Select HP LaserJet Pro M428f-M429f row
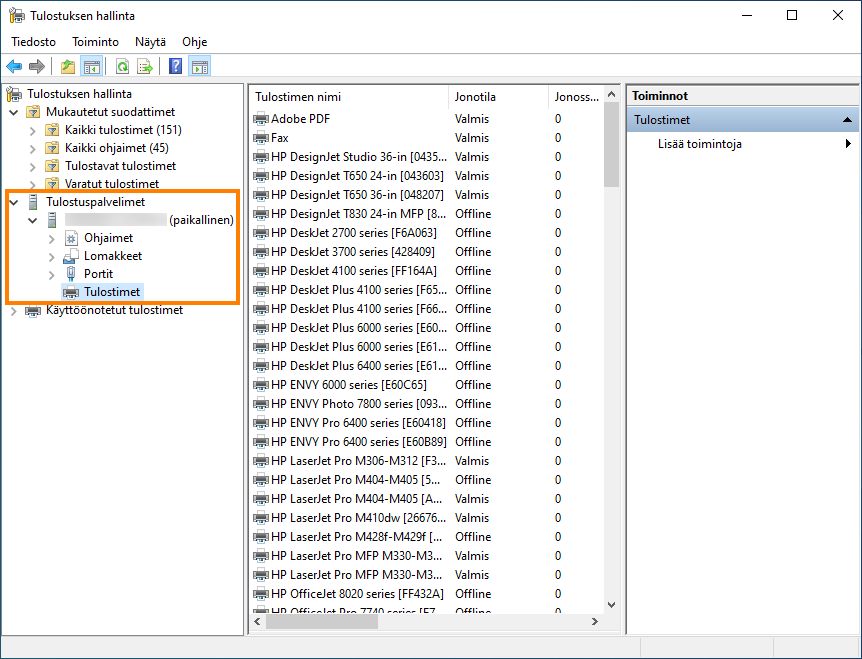Viewport: 862px width, 659px height. pos(427,537)
